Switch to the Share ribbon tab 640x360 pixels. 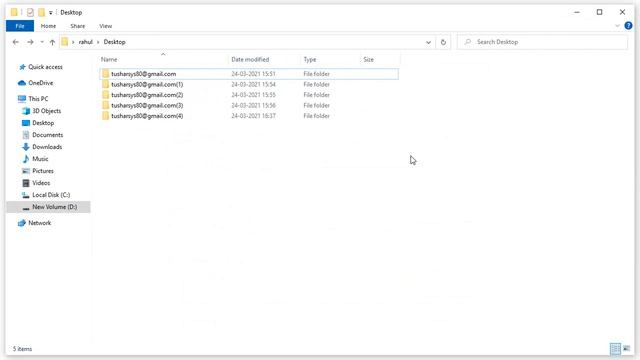point(78,26)
